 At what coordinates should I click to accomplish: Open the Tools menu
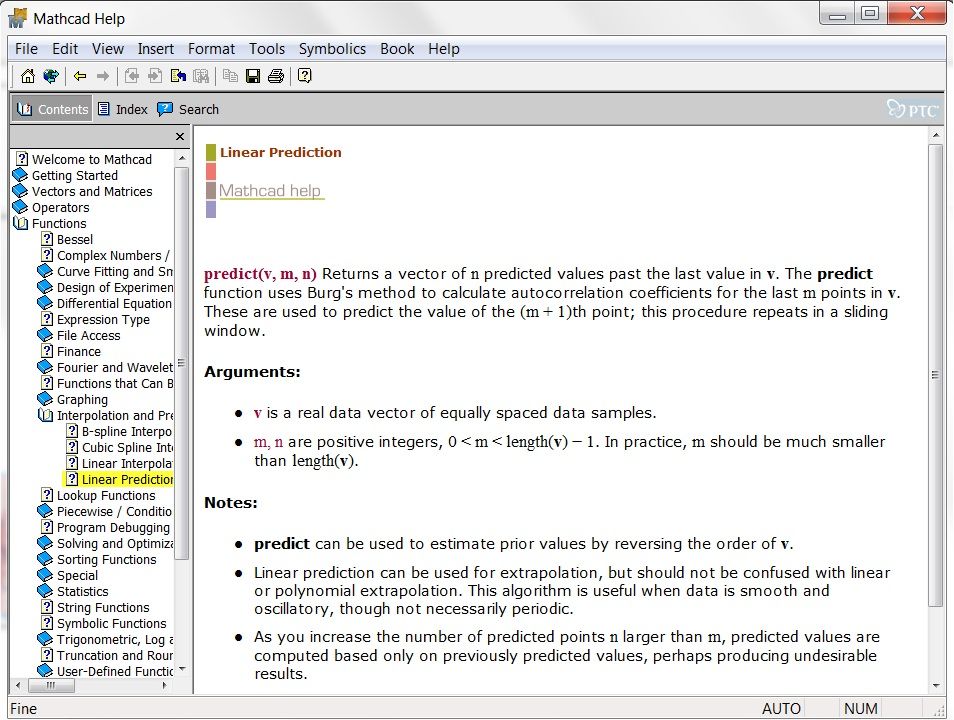267,49
